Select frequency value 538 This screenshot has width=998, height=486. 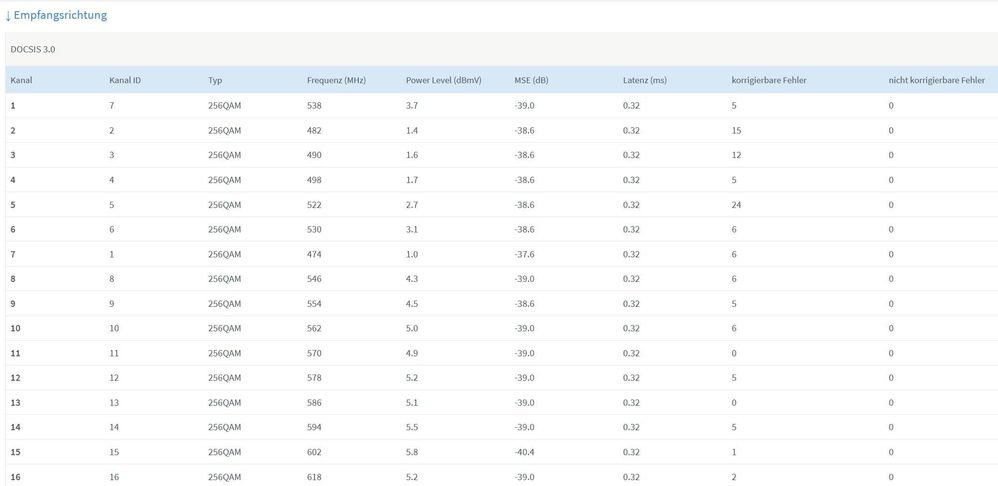pos(314,106)
